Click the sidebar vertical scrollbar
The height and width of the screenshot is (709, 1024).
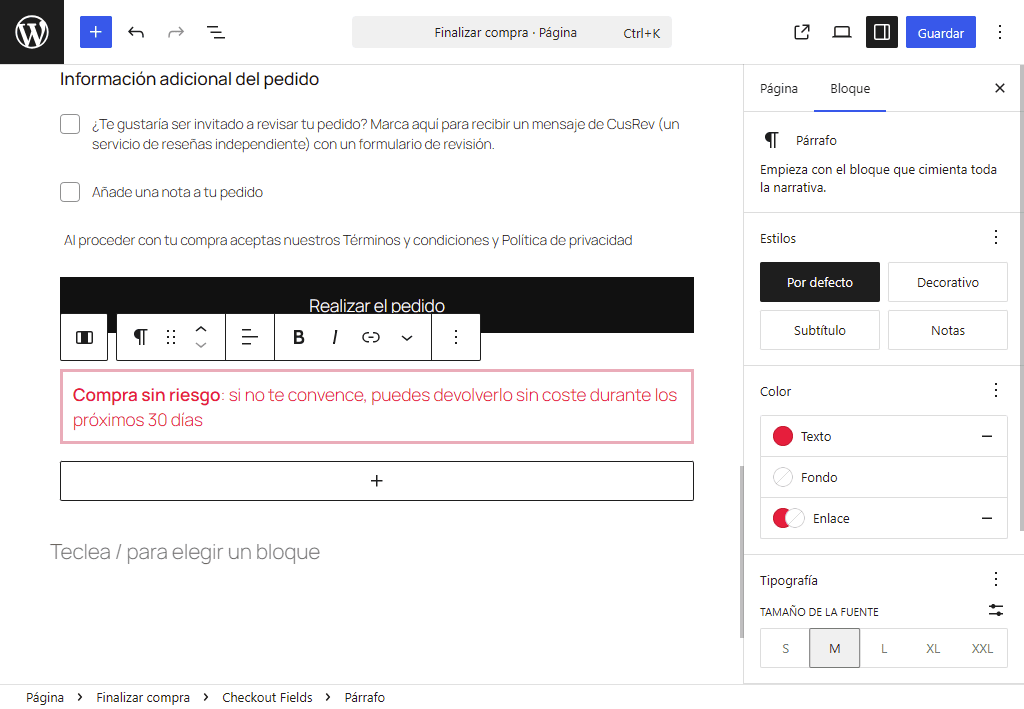point(1021,298)
